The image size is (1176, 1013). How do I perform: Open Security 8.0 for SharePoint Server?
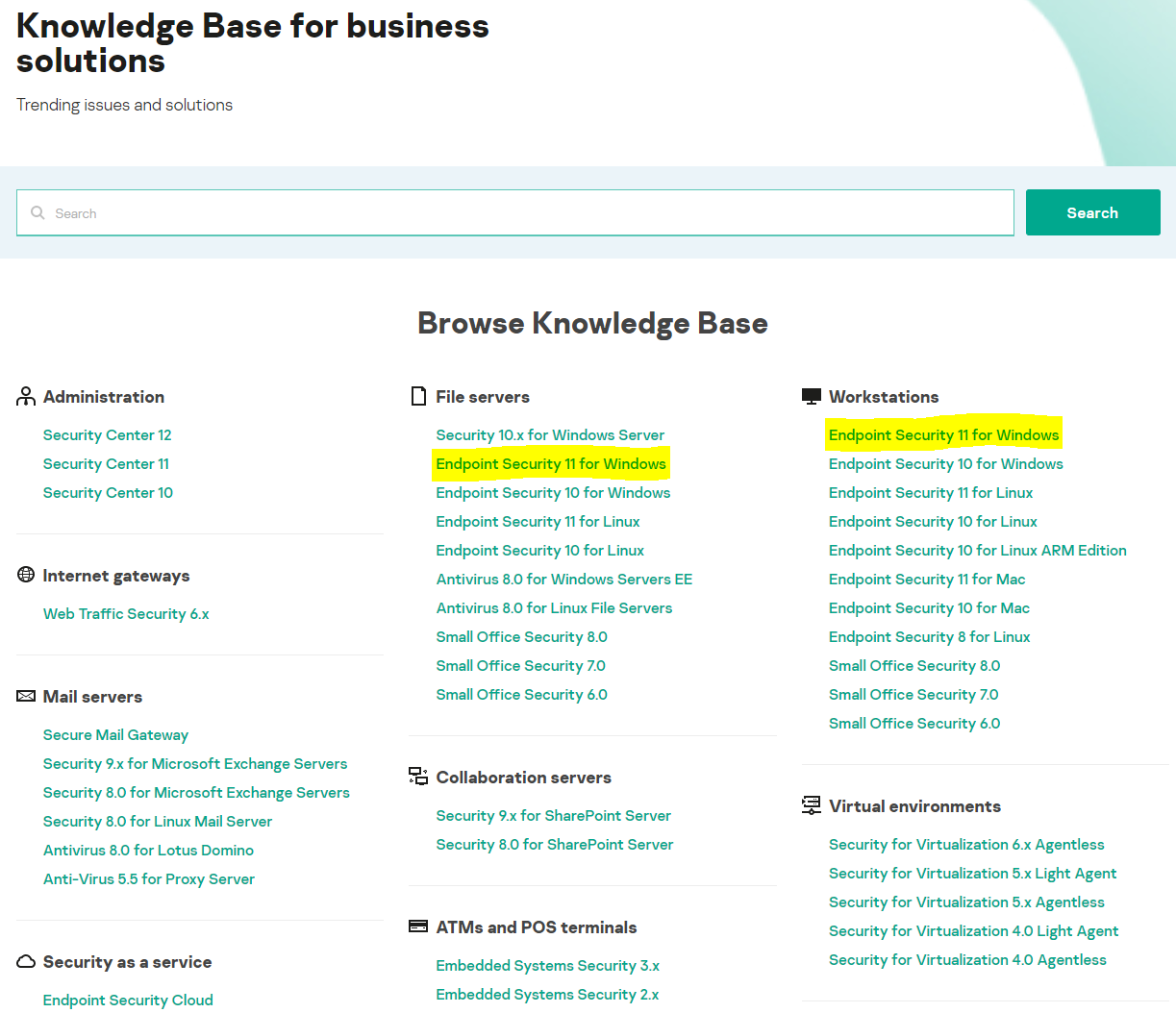pyautogui.click(x=555, y=845)
